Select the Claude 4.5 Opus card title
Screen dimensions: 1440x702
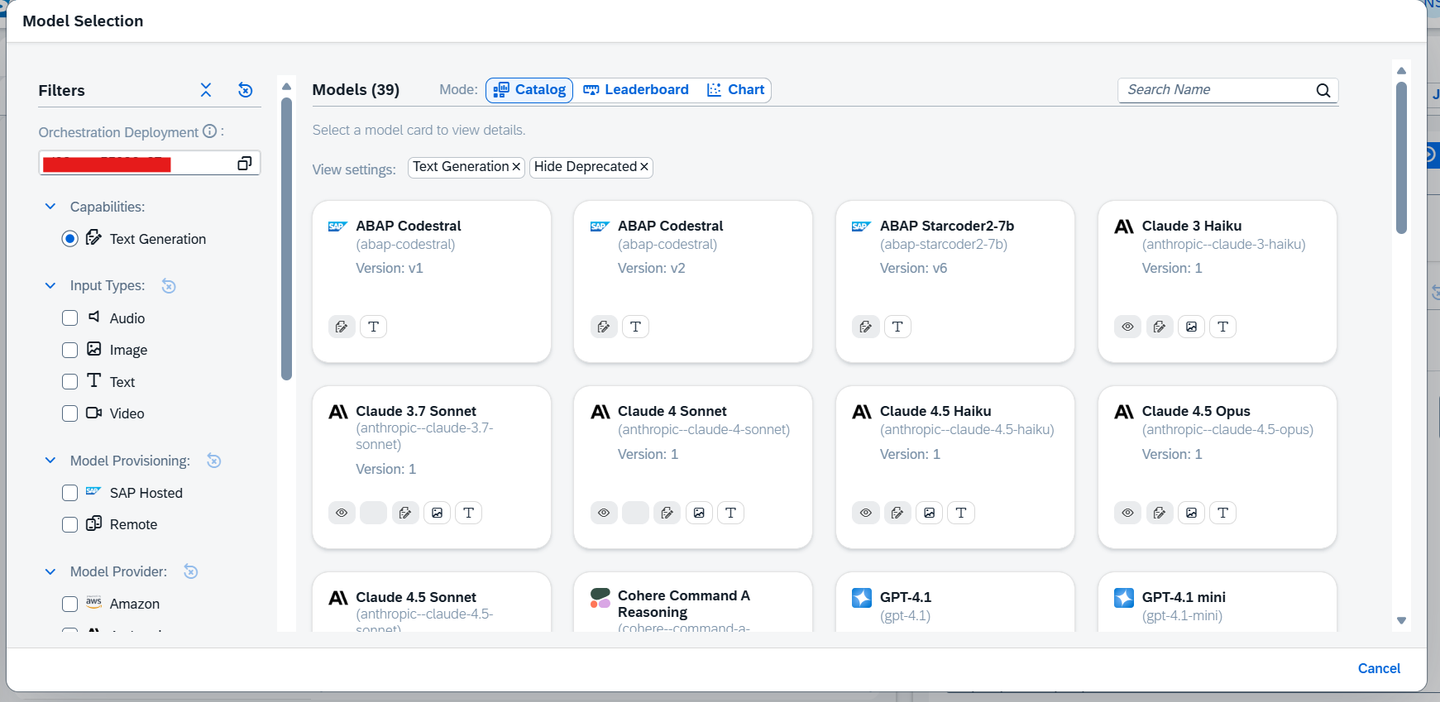(x=1196, y=411)
